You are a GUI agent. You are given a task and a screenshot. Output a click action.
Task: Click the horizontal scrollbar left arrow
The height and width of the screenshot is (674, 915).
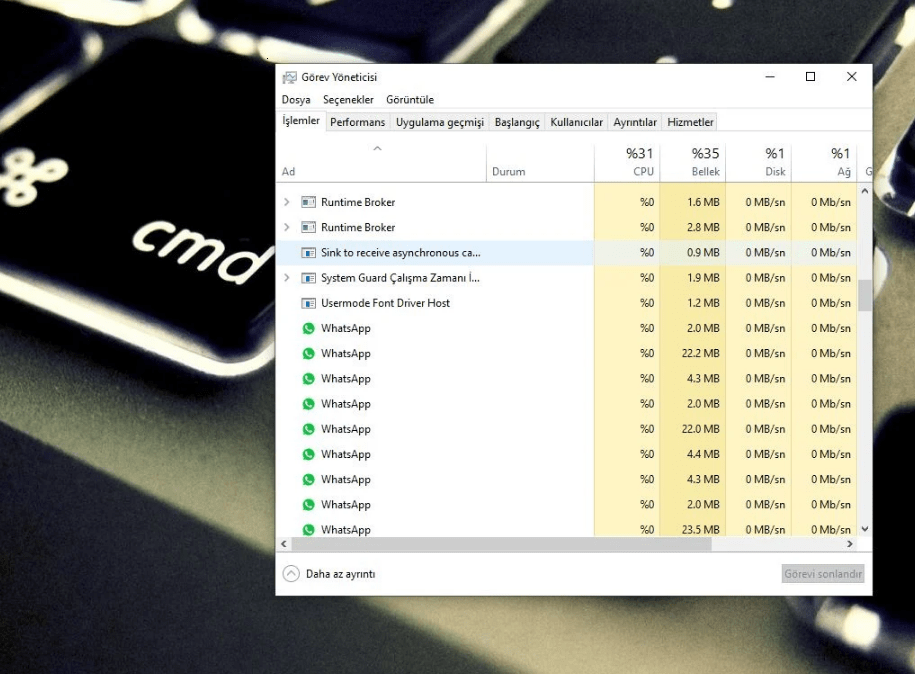[284, 544]
